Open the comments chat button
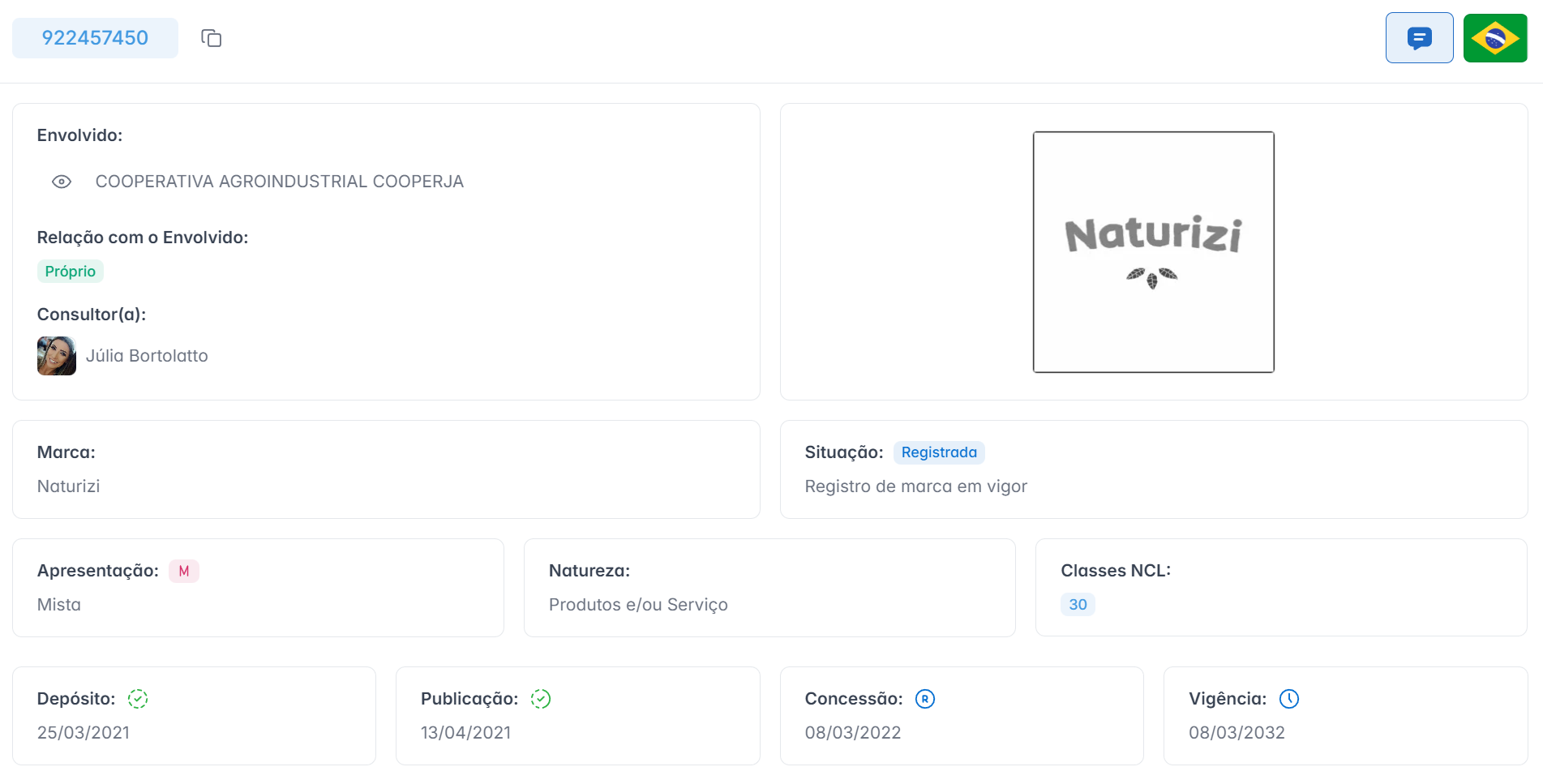 [1419, 38]
